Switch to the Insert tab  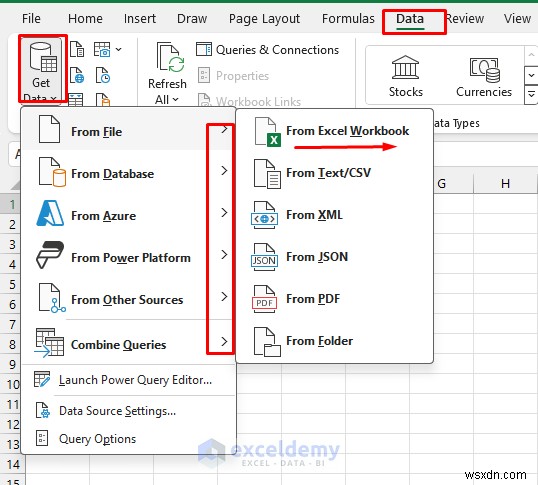140,19
